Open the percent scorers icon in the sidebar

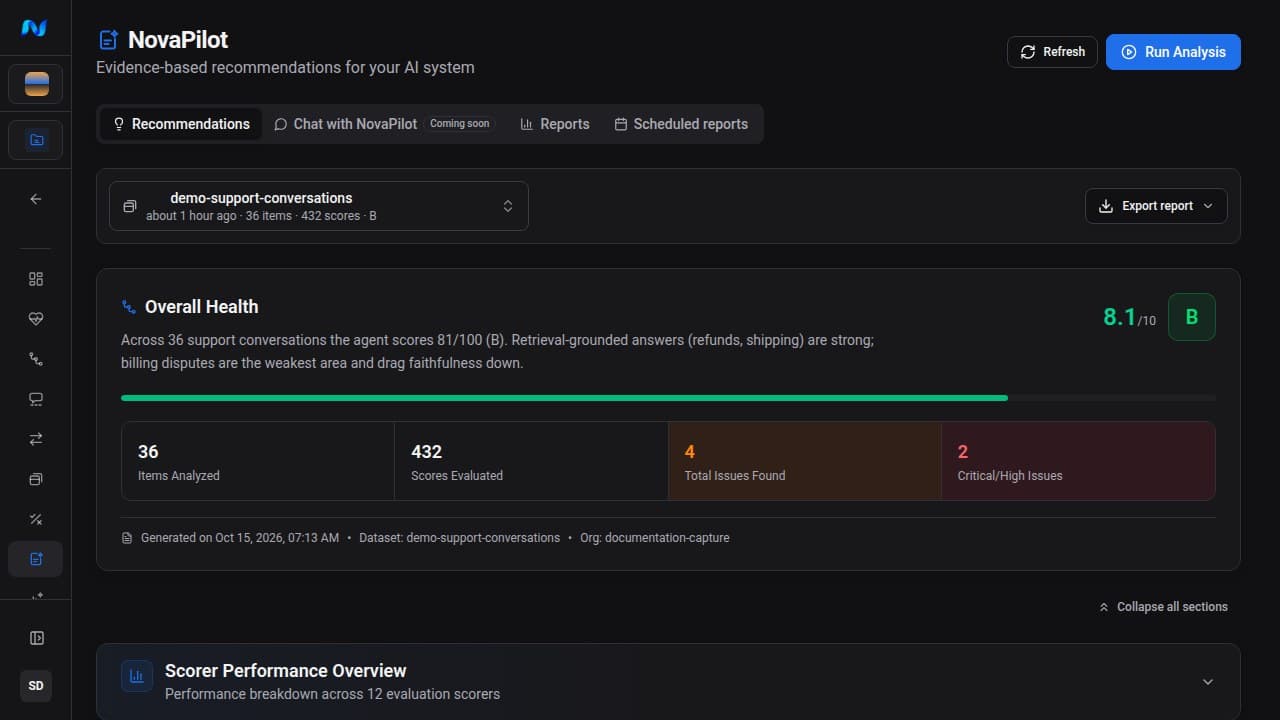(36, 519)
